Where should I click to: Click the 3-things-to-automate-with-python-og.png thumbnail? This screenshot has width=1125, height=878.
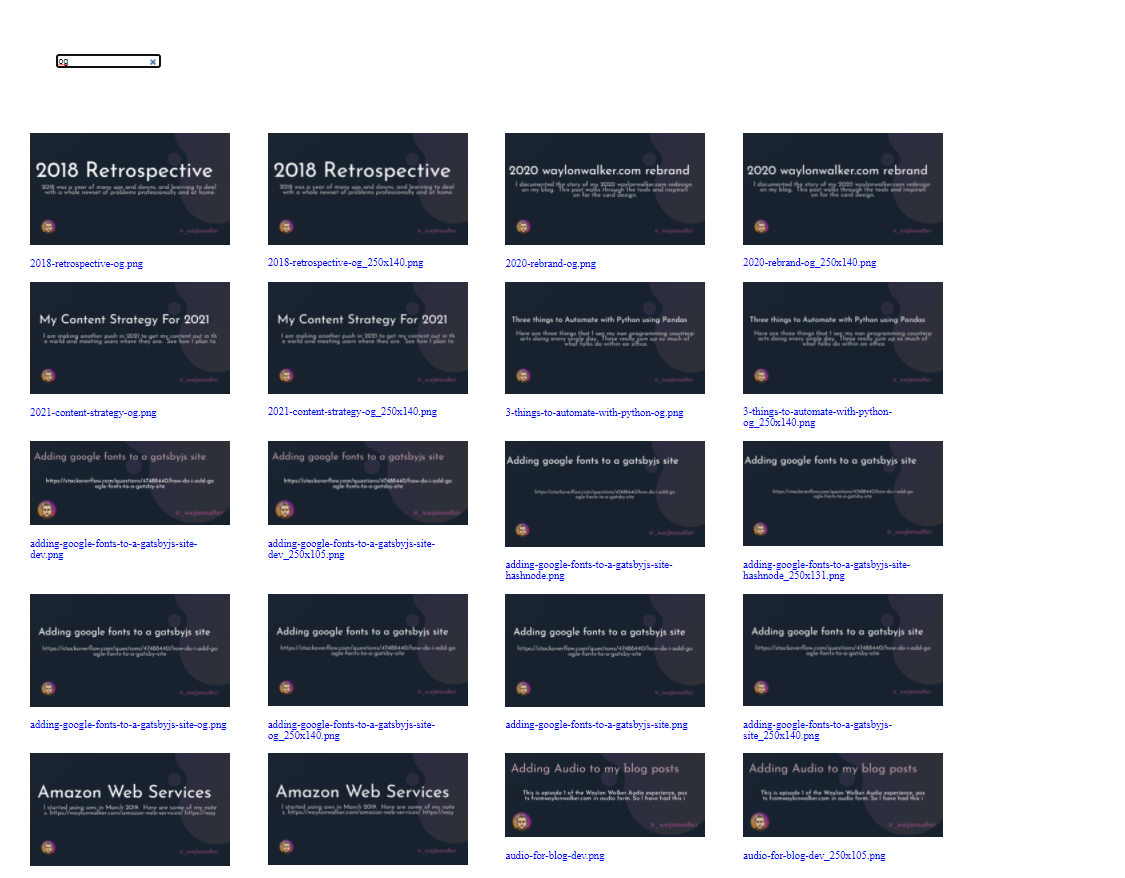605,338
